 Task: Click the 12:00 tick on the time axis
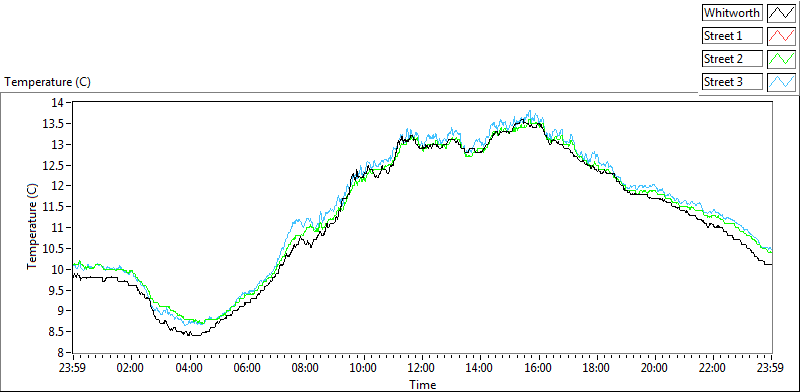coord(423,368)
